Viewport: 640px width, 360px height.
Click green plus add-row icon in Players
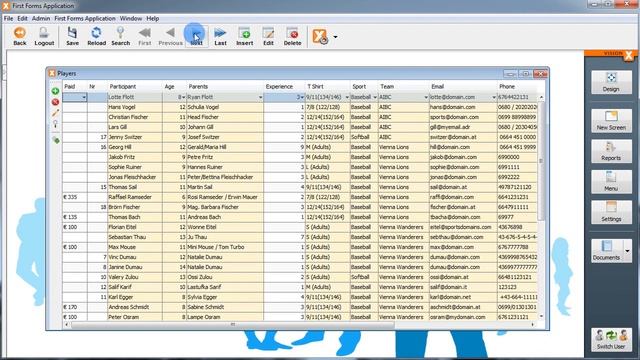pyautogui.click(x=55, y=91)
